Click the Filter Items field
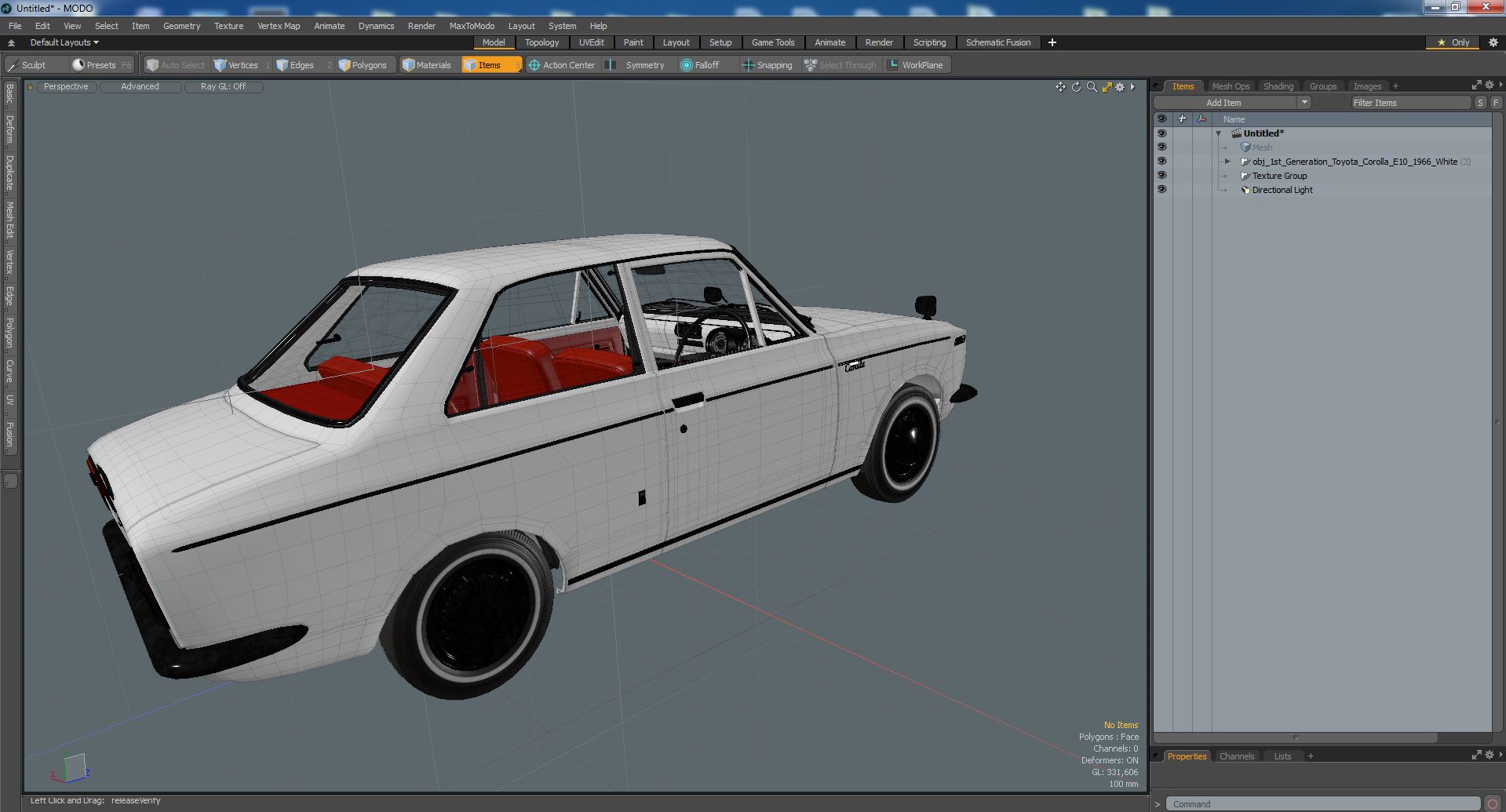The height and width of the screenshot is (812, 1506). (1410, 103)
